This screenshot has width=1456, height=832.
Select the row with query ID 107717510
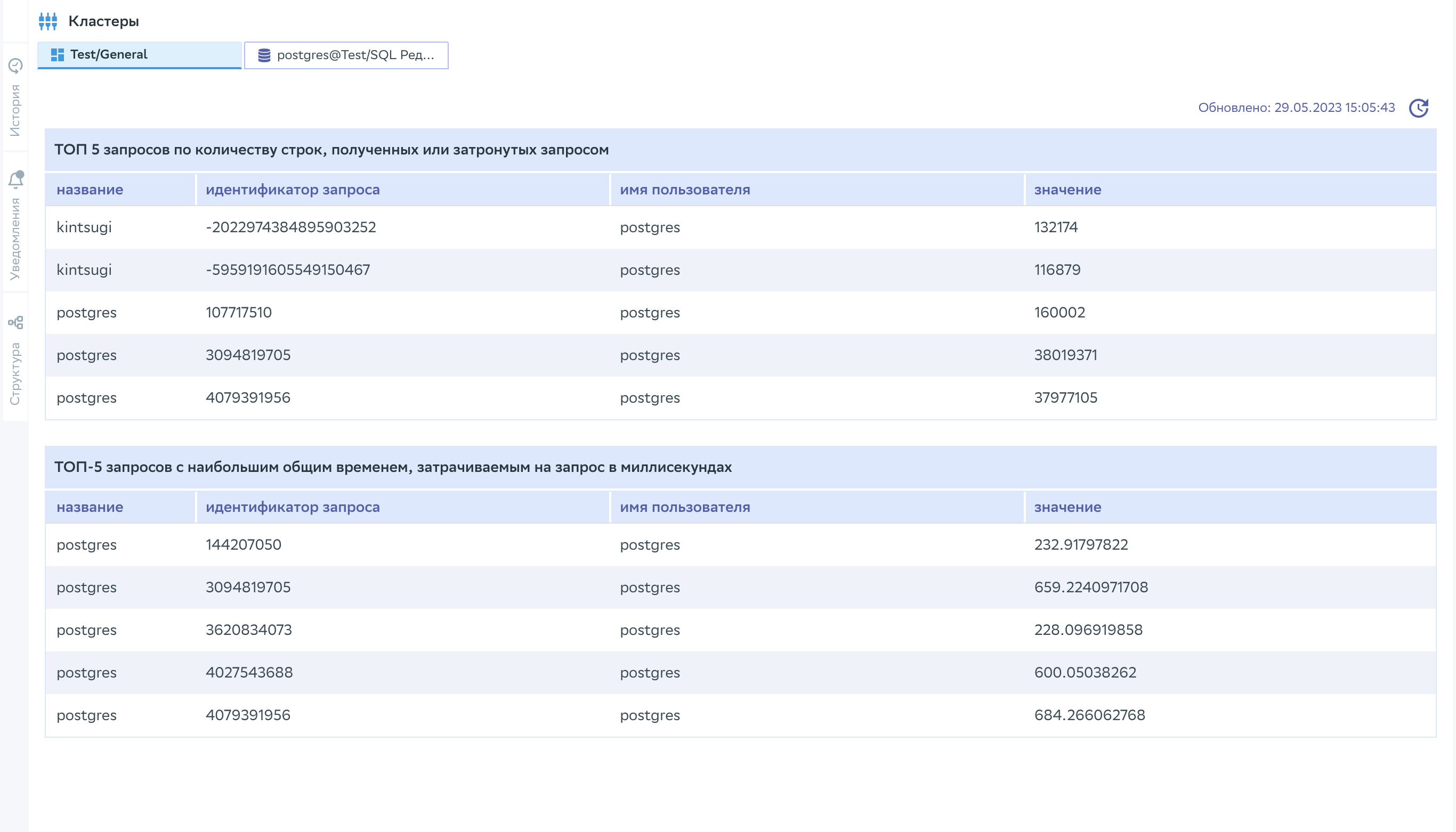click(x=238, y=313)
